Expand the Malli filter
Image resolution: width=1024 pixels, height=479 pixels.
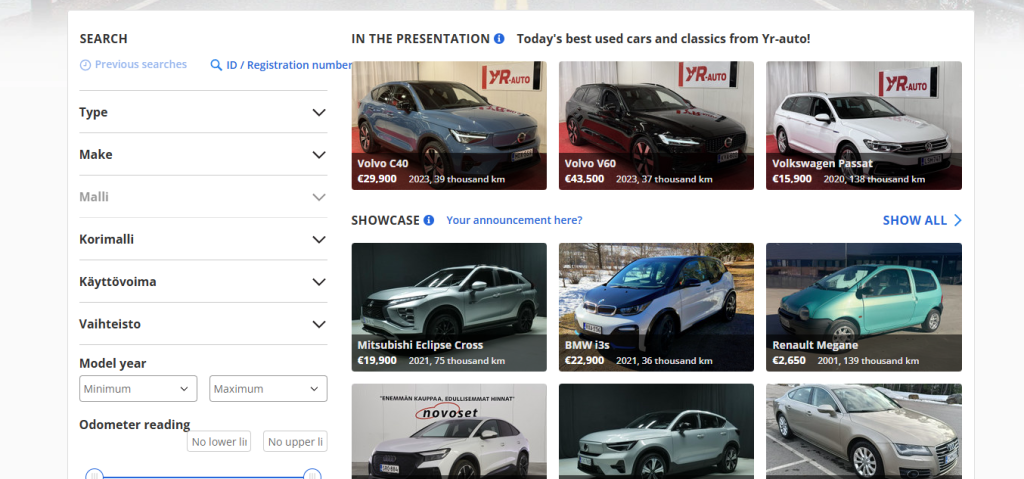[203, 197]
